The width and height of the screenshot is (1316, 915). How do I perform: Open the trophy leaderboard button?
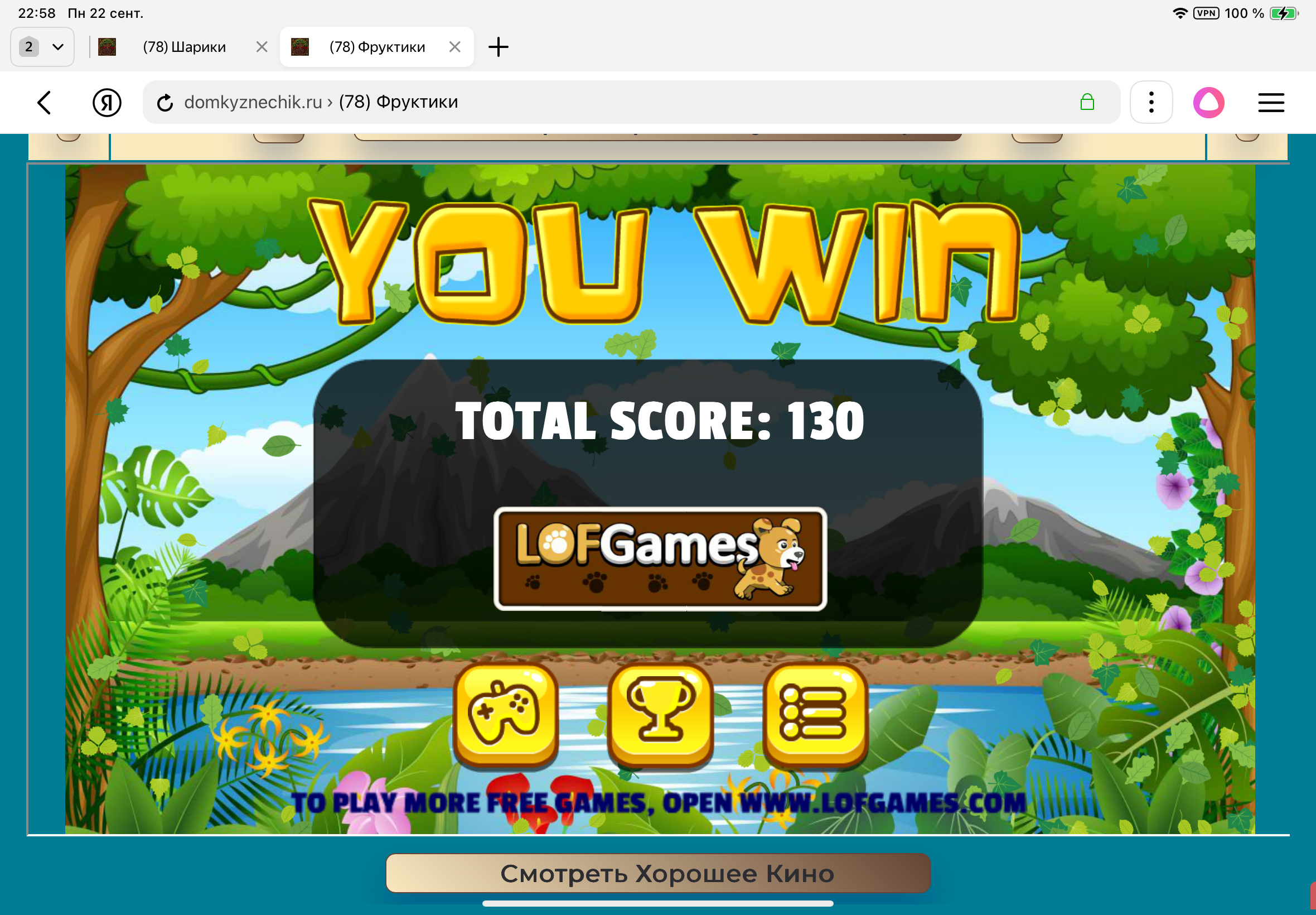pos(660,714)
